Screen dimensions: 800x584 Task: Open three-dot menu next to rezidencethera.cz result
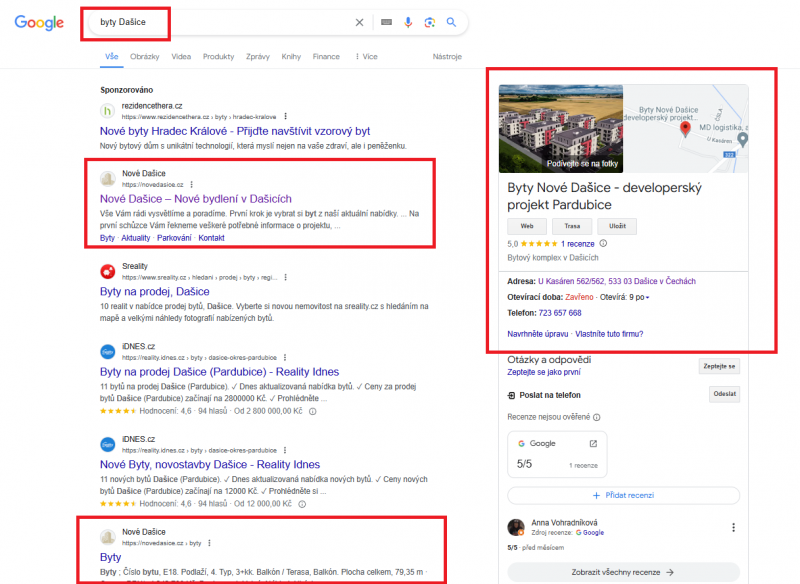point(285,117)
